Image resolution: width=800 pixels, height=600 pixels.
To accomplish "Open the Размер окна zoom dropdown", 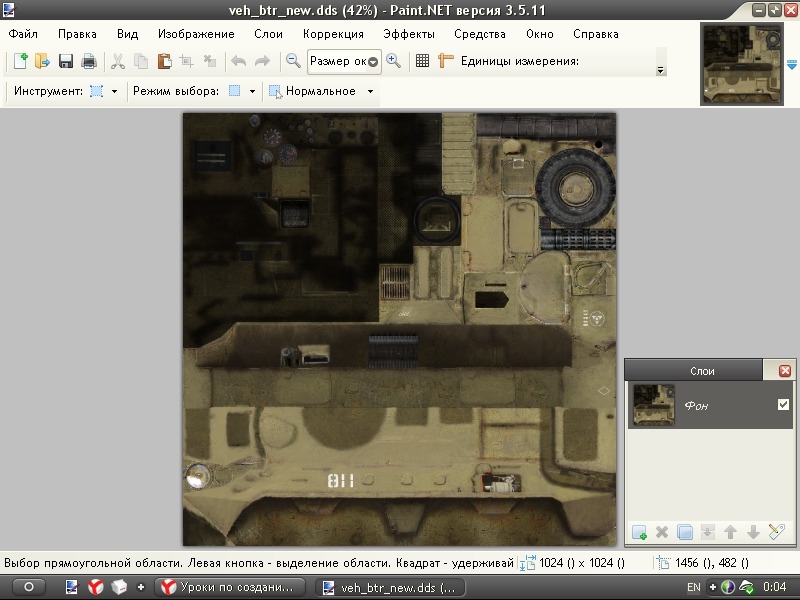I will 372,62.
